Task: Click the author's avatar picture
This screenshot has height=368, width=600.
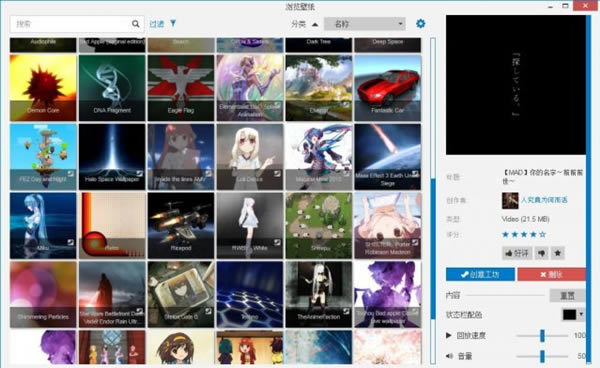Action: pos(510,200)
